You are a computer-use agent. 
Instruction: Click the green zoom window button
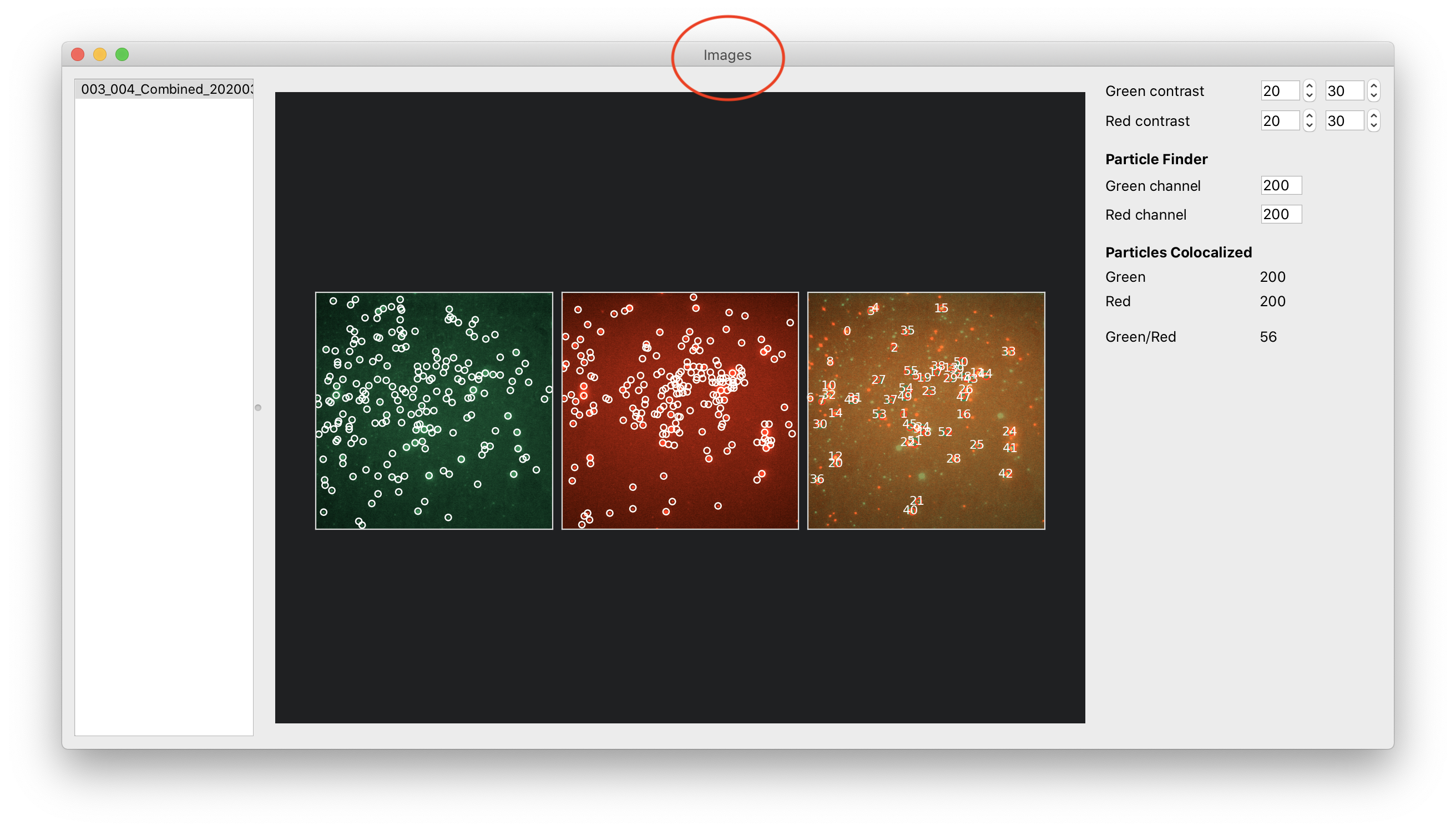122,54
